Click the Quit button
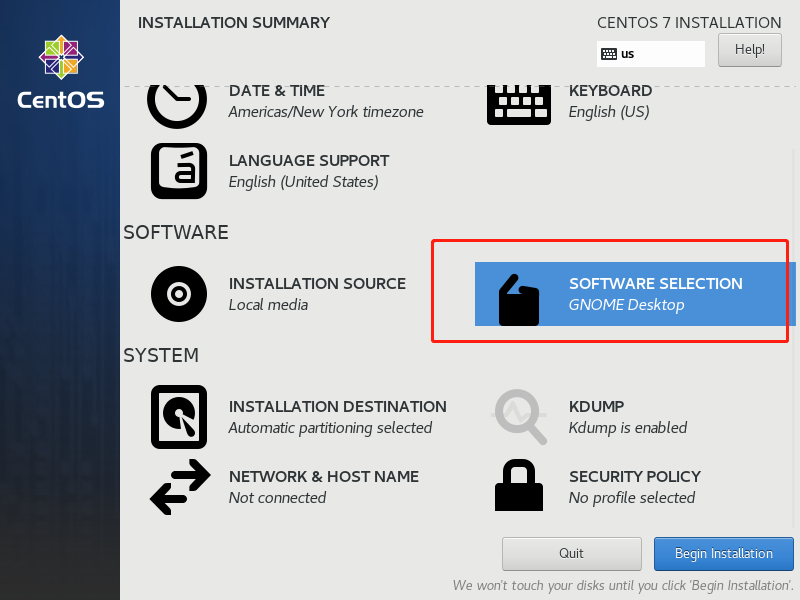The width and height of the screenshot is (800, 600). (571, 554)
